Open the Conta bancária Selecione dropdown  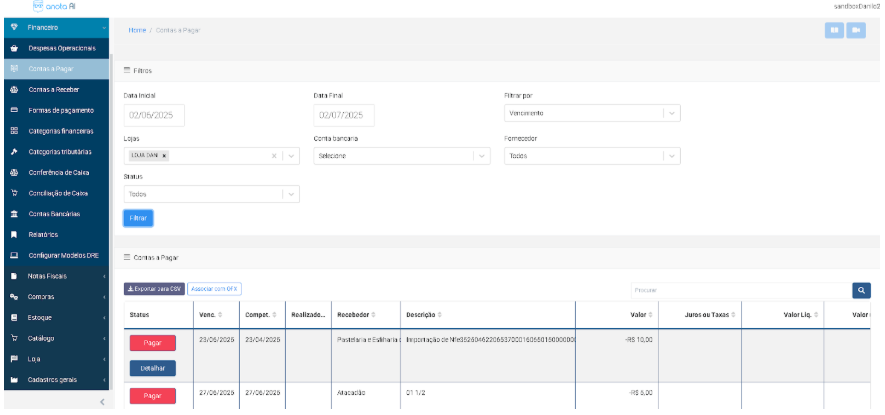pos(402,156)
